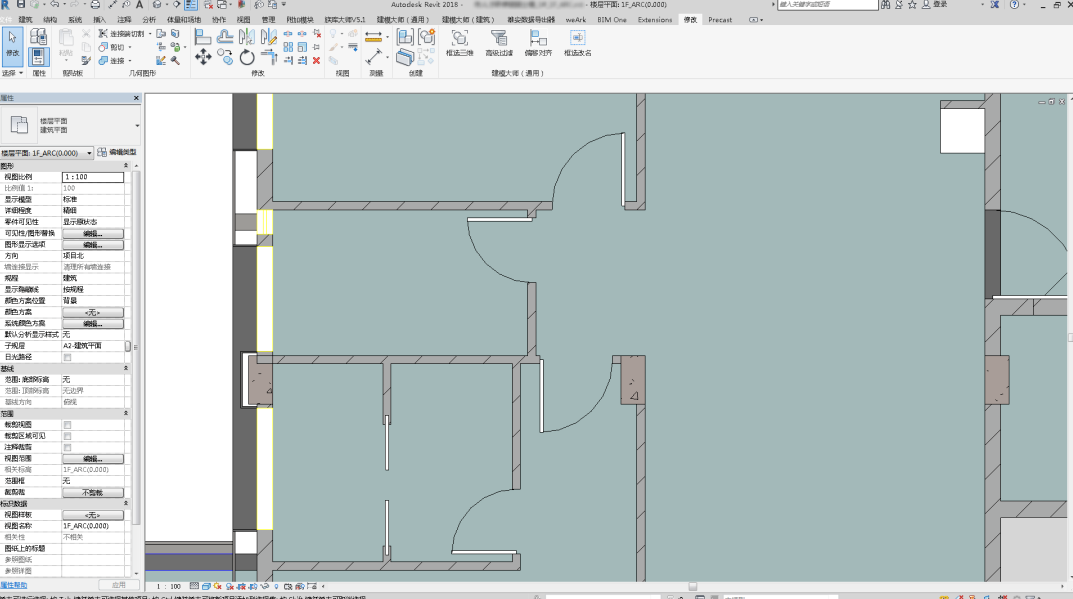Open the 建筑 ribbon tab
Screen dimensions: 1073x599
click(25, 20)
